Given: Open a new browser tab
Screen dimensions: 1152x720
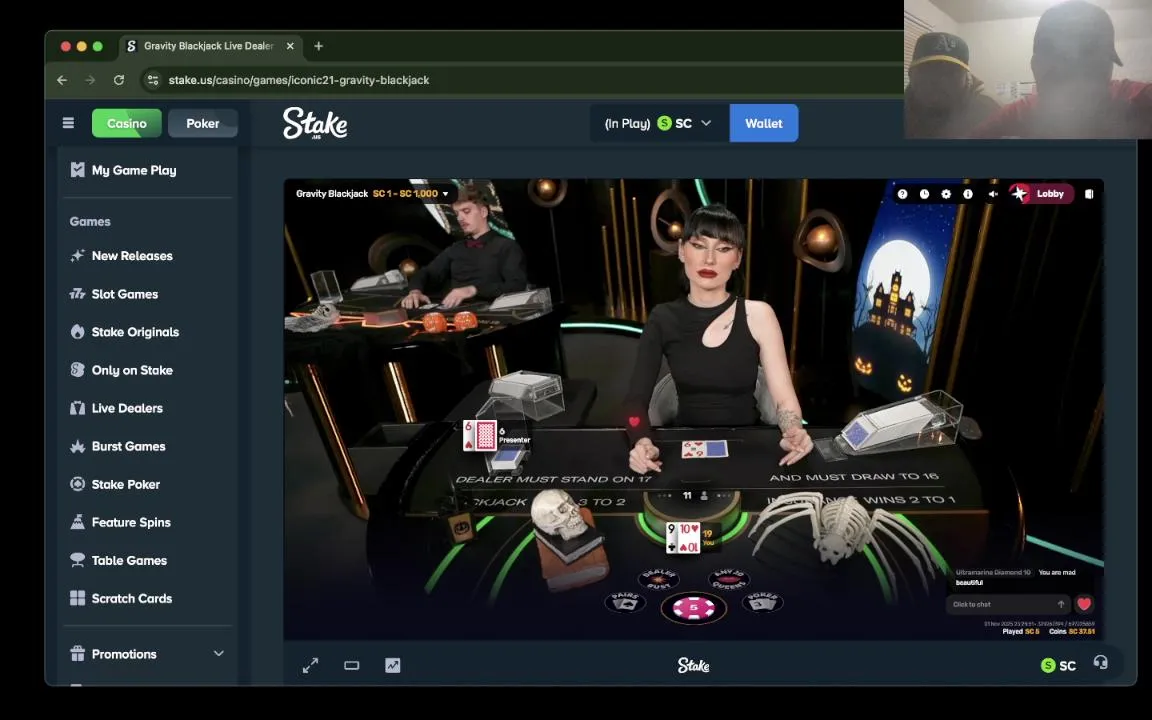Looking at the screenshot, I should tap(318, 46).
